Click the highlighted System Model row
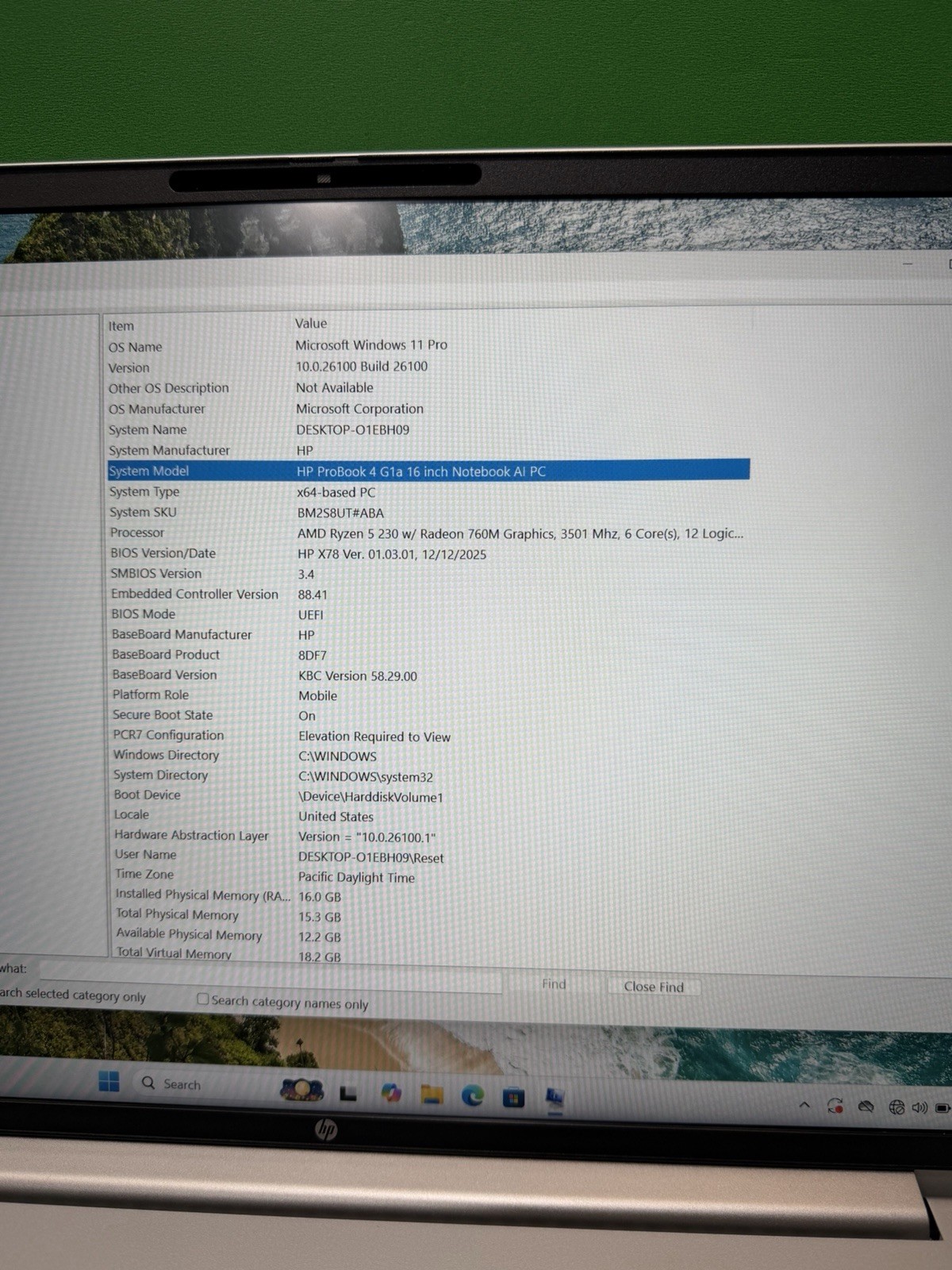 pyautogui.click(x=428, y=471)
